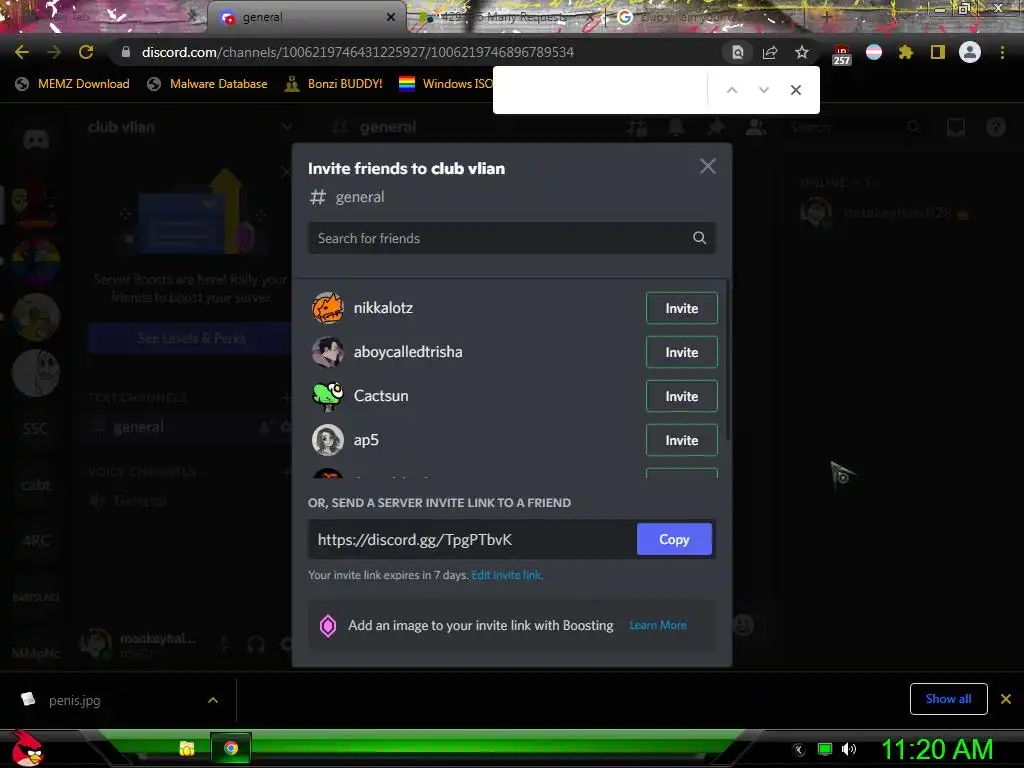Open Discord help icon

(995, 127)
